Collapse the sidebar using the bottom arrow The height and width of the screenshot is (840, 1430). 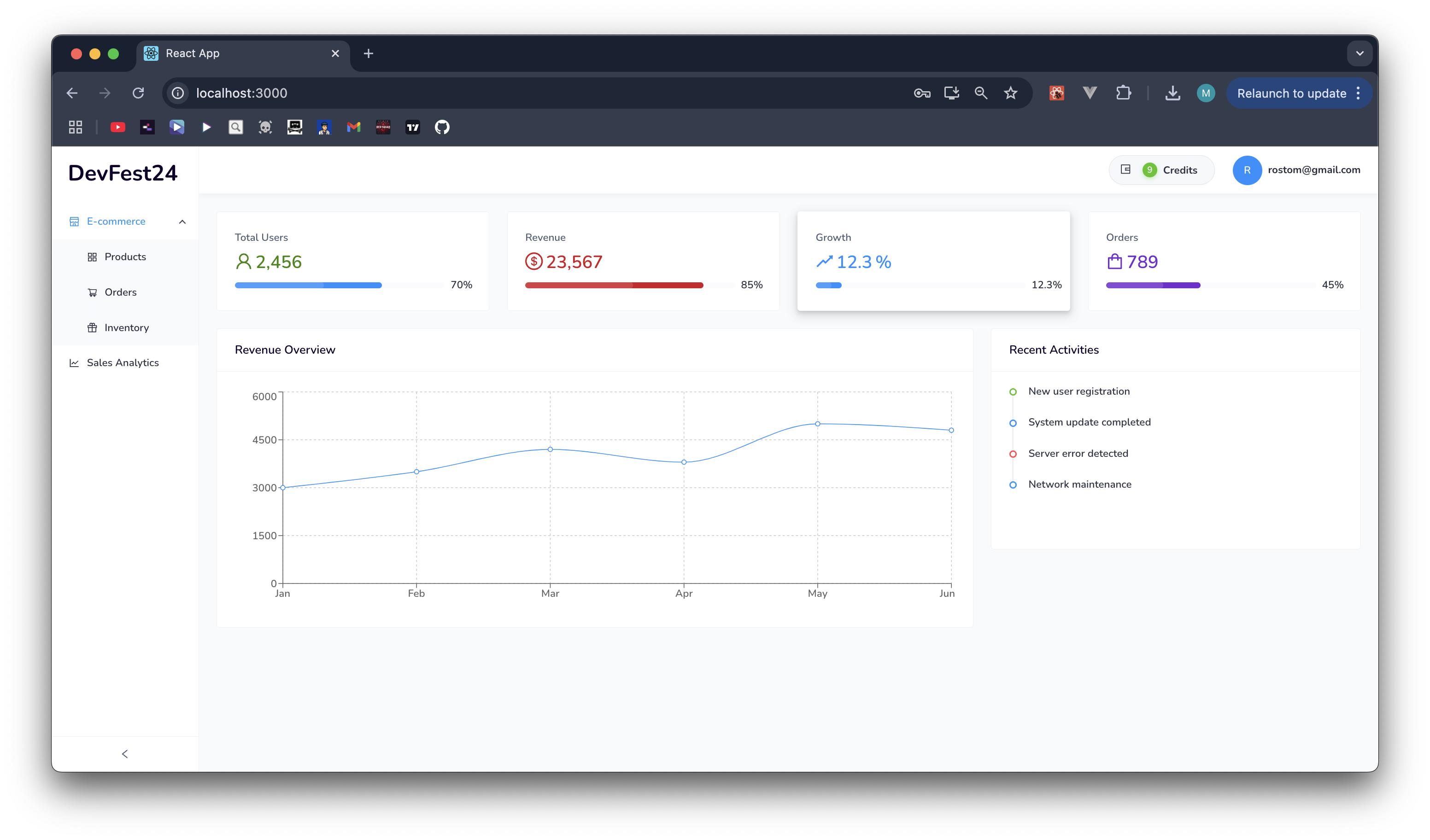coord(125,754)
